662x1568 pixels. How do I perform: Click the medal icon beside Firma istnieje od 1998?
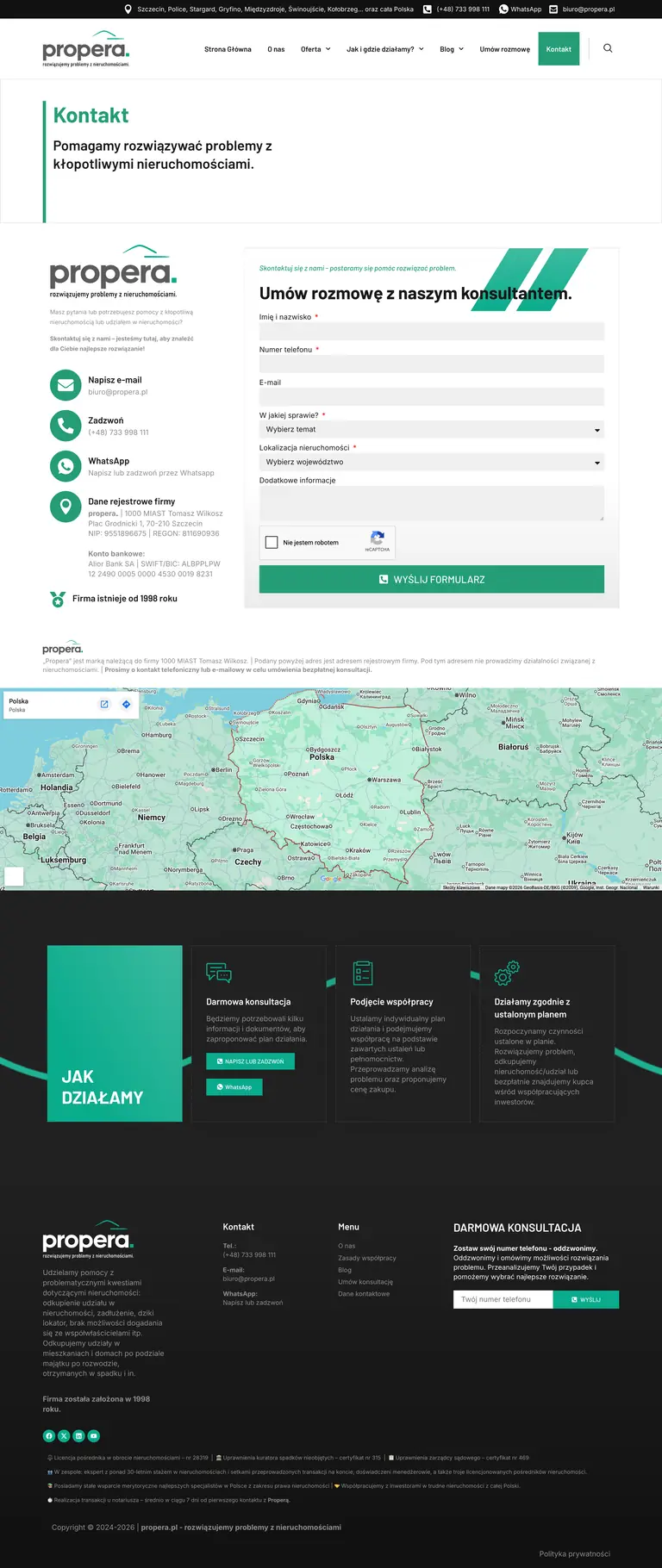pyautogui.click(x=58, y=599)
